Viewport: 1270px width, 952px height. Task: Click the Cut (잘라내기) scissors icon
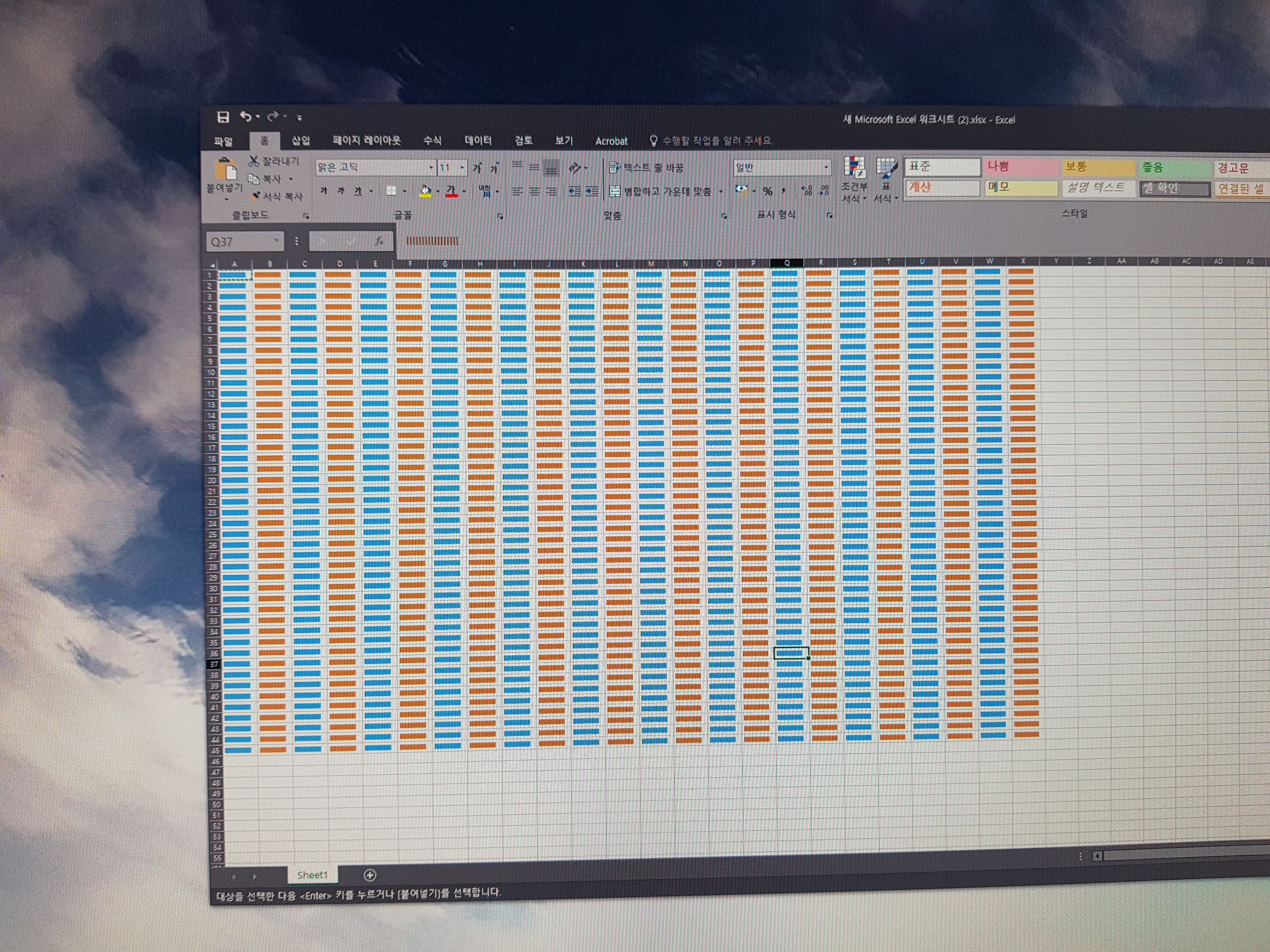pos(254,161)
